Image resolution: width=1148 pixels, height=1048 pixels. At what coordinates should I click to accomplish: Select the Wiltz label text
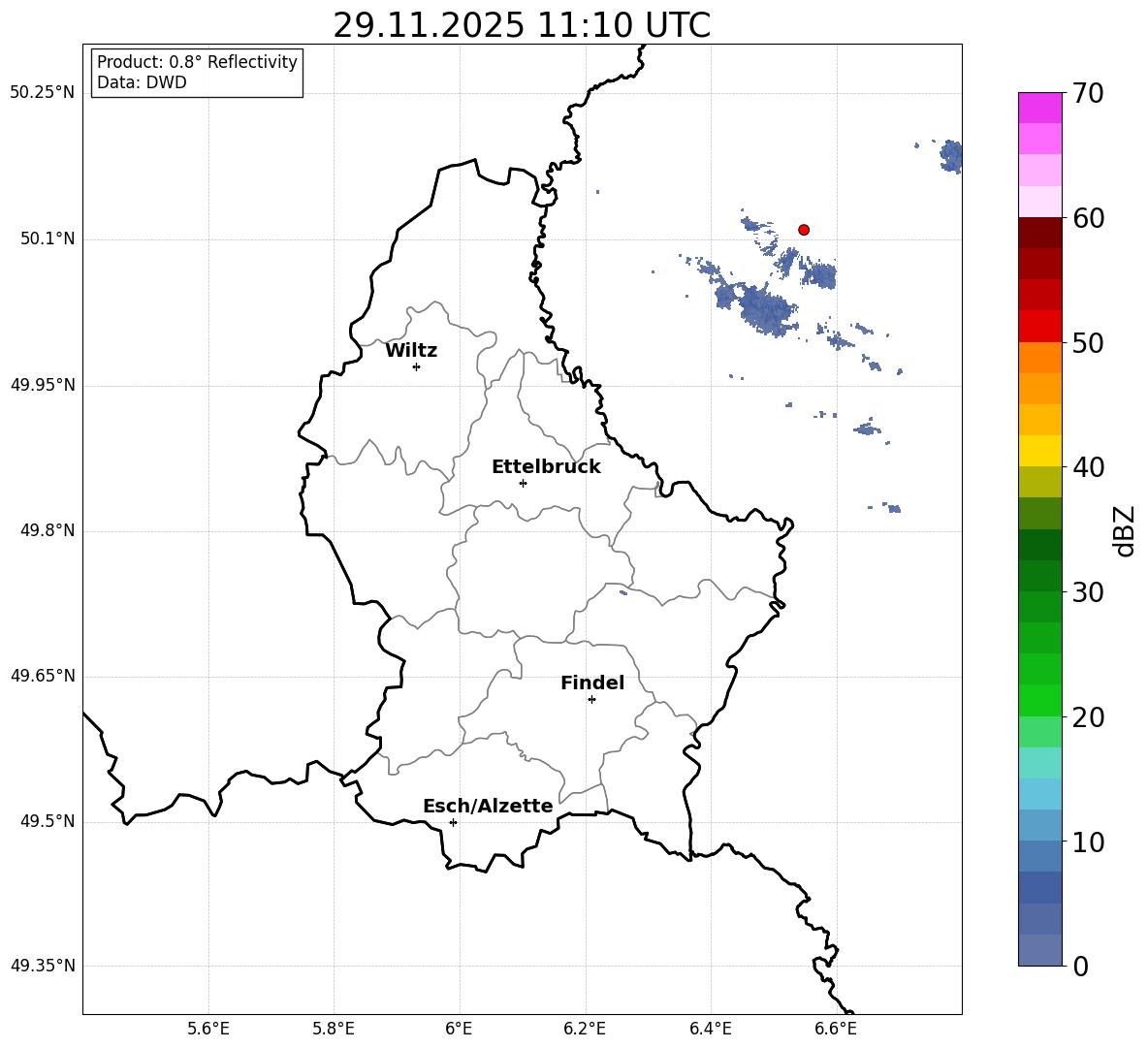(x=411, y=351)
